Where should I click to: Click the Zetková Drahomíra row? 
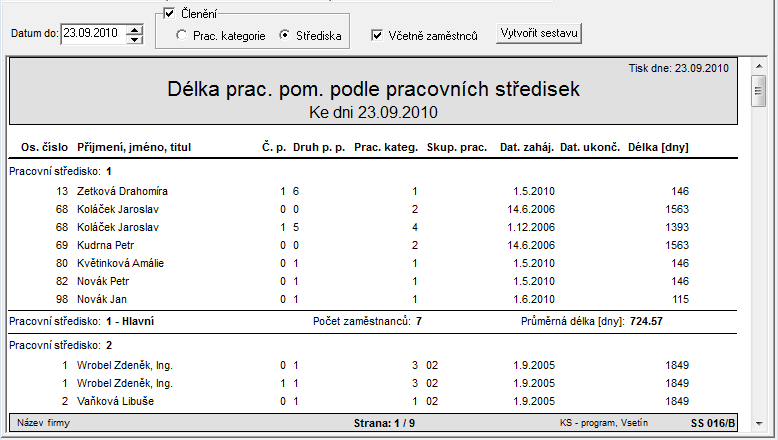point(373,191)
